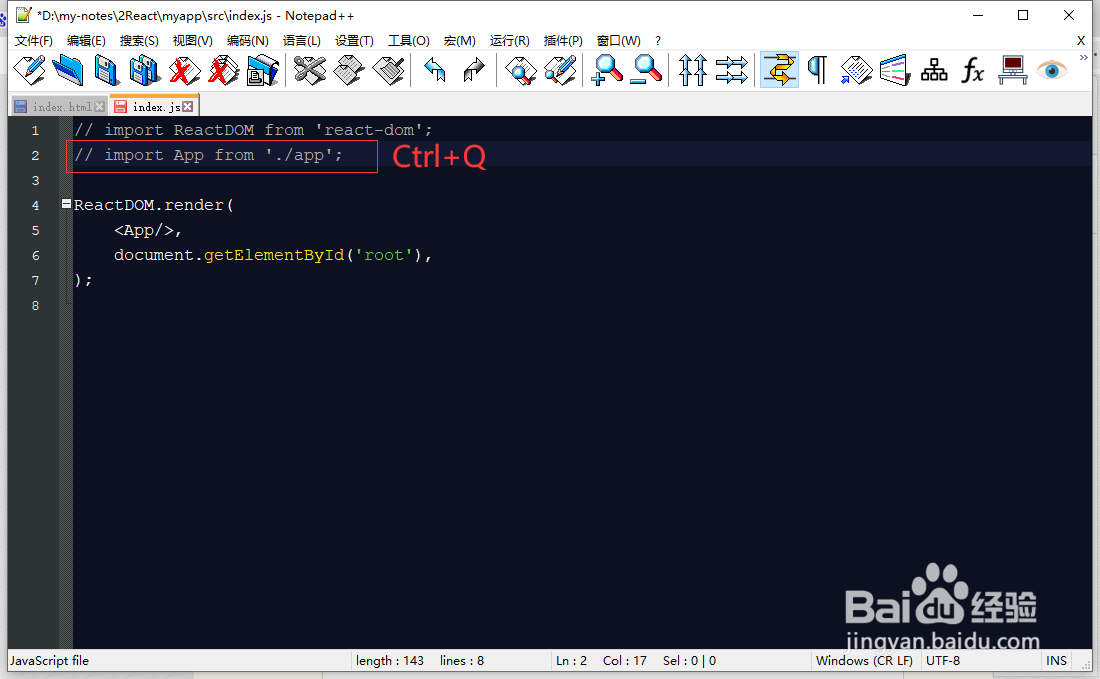Click the X at menu bar right
The width and height of the screenshot is (1100, 679).
[1081, 41]
